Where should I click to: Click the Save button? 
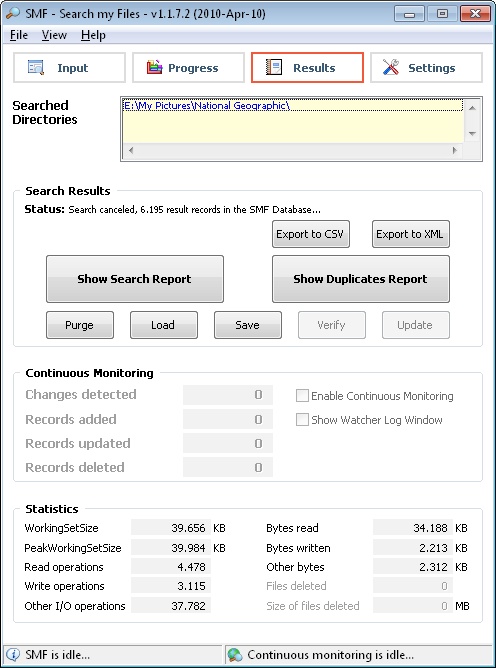(x=248, y=325)
